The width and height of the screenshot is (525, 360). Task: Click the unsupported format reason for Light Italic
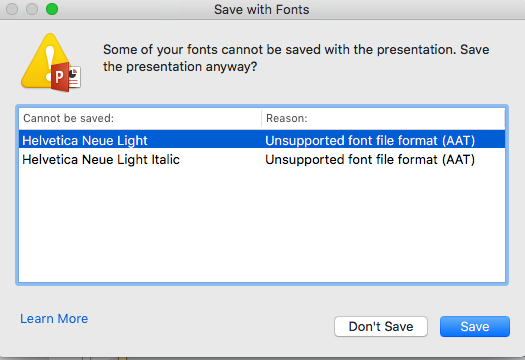[370, 159]
